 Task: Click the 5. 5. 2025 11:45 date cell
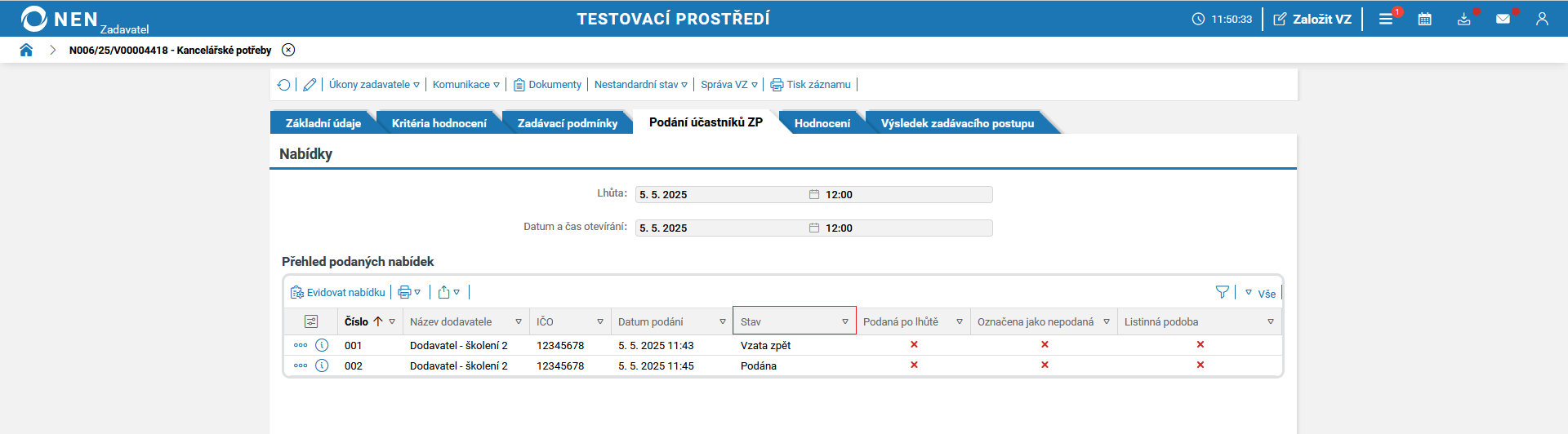pyautogui.click(x=656, y=365)
